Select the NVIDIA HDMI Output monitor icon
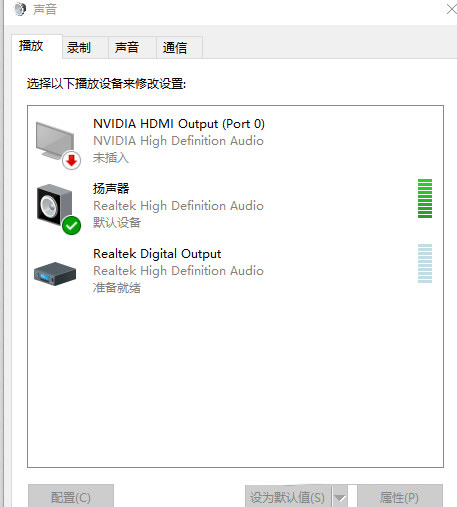The width and height of the screenshot is (457, 507). click(55, 141)
